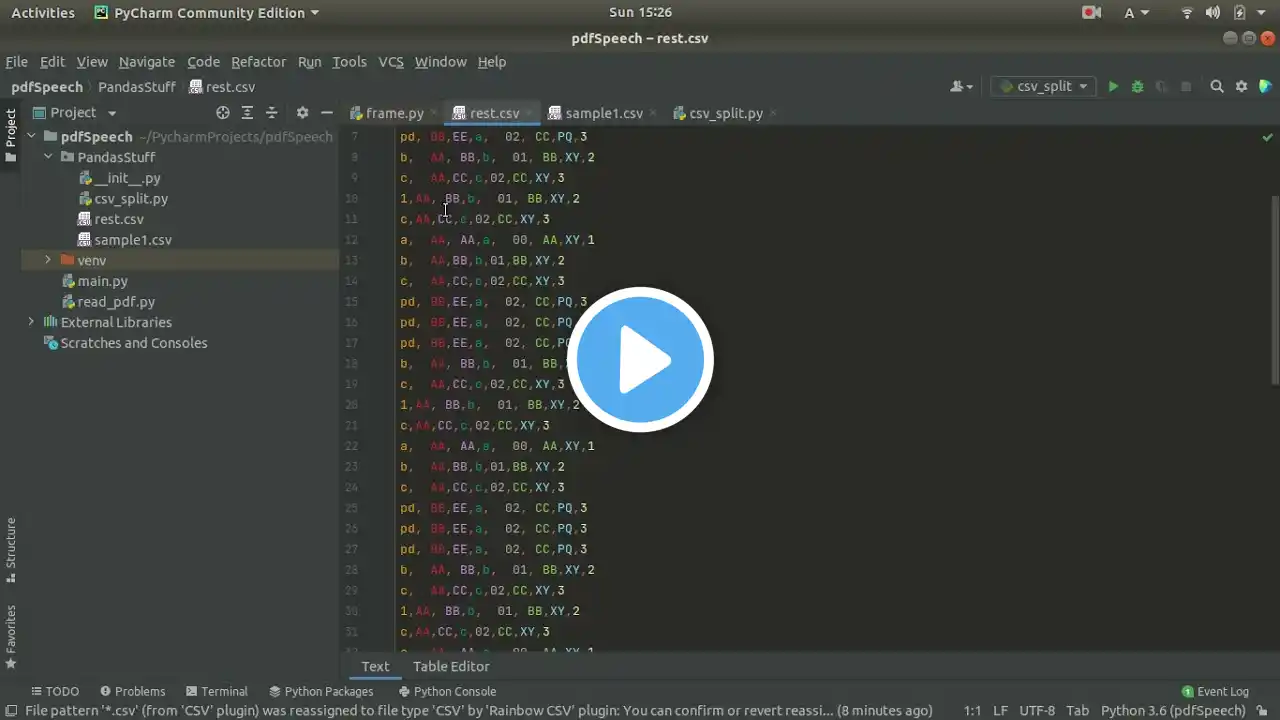Close the frame.py editor tab

433,113
